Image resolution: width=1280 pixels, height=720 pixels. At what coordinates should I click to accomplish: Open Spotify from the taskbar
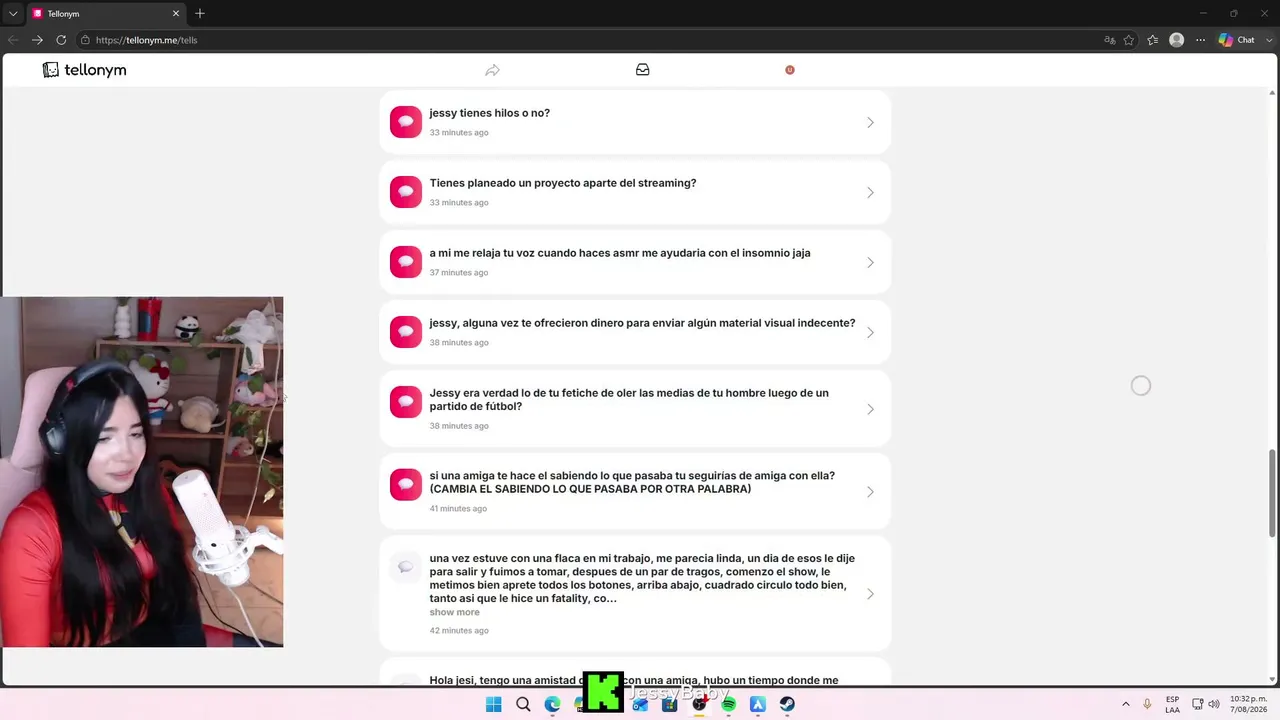click(728, 704)
